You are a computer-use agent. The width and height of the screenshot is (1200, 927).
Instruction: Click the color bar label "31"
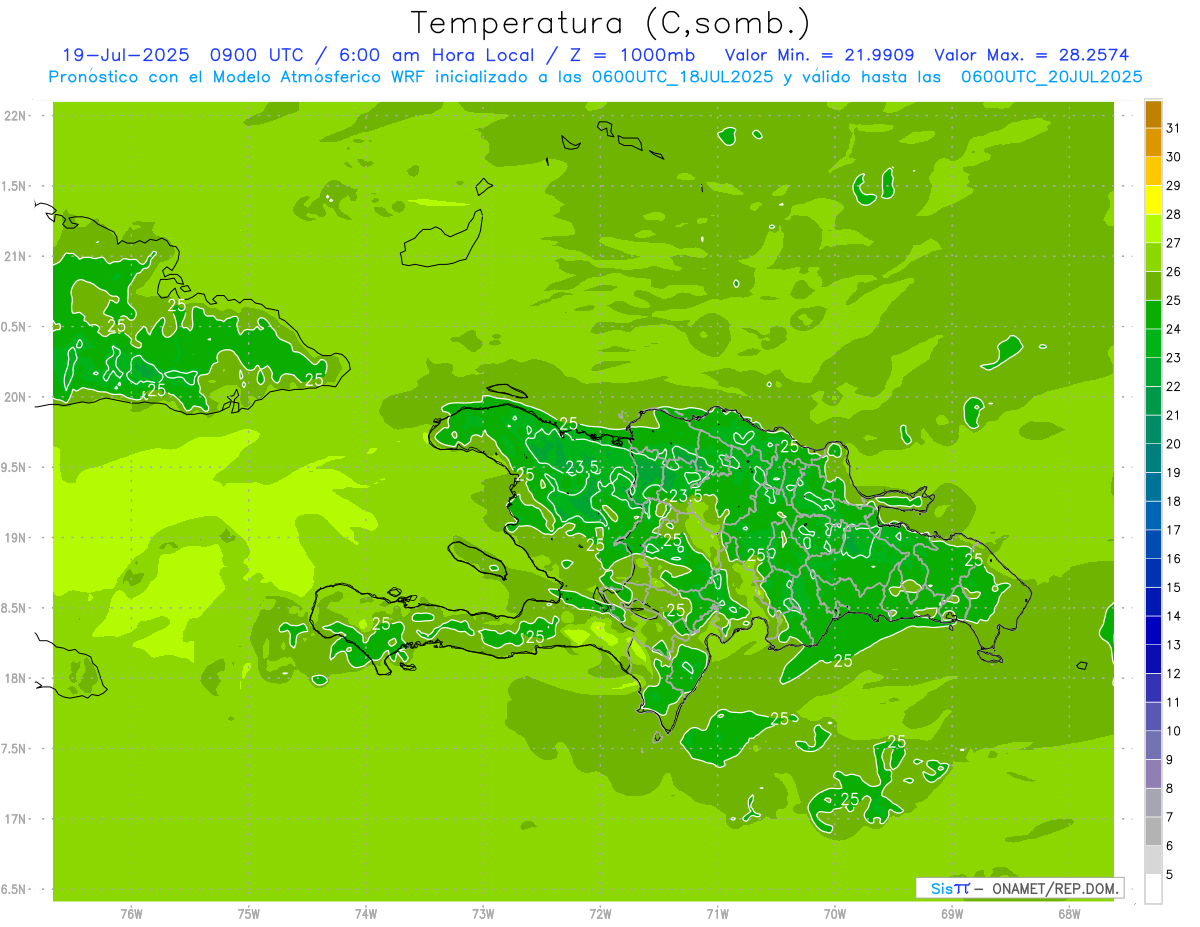[x=1174, y=128]
